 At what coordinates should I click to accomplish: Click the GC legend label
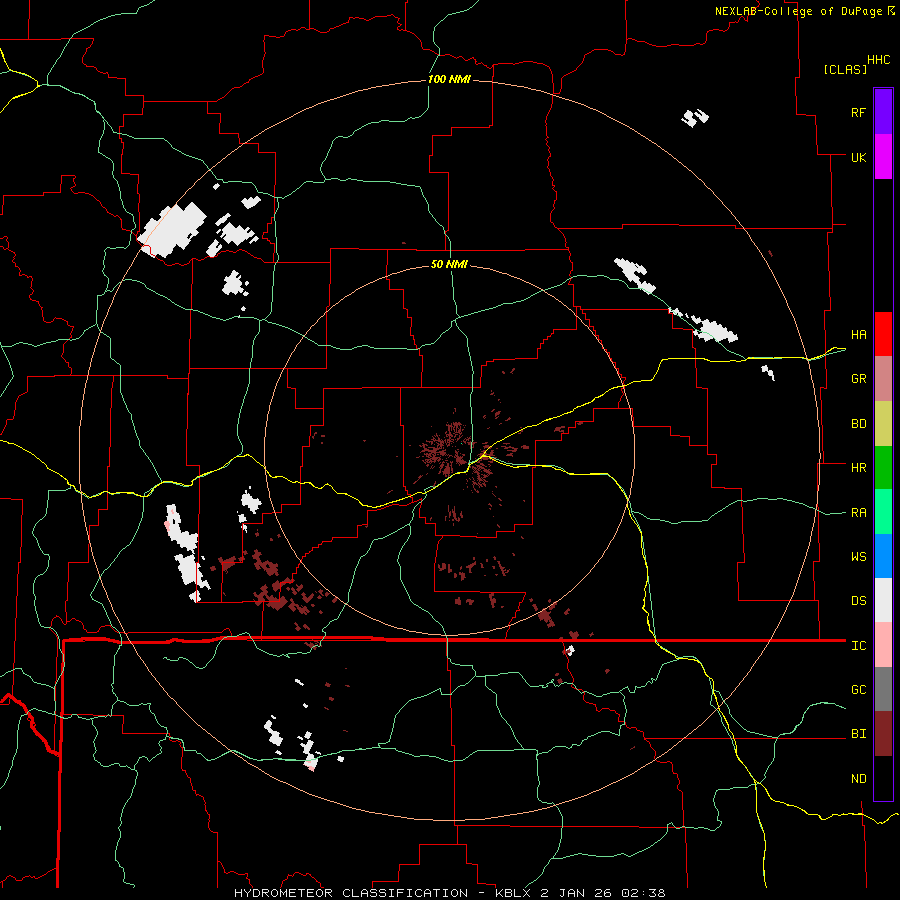tap(859, 690)
